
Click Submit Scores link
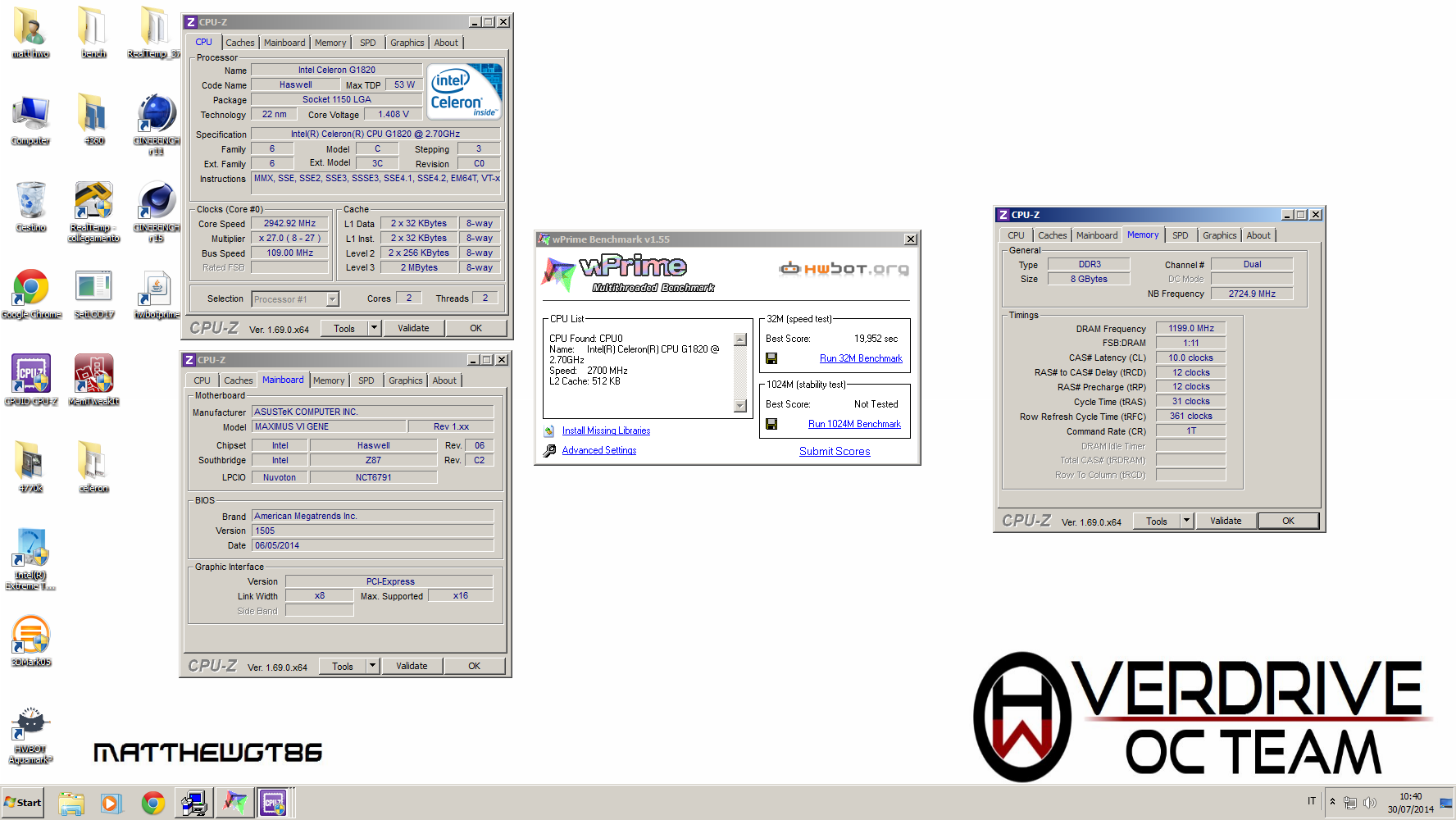pyautogui.click(x=835, y=451)
